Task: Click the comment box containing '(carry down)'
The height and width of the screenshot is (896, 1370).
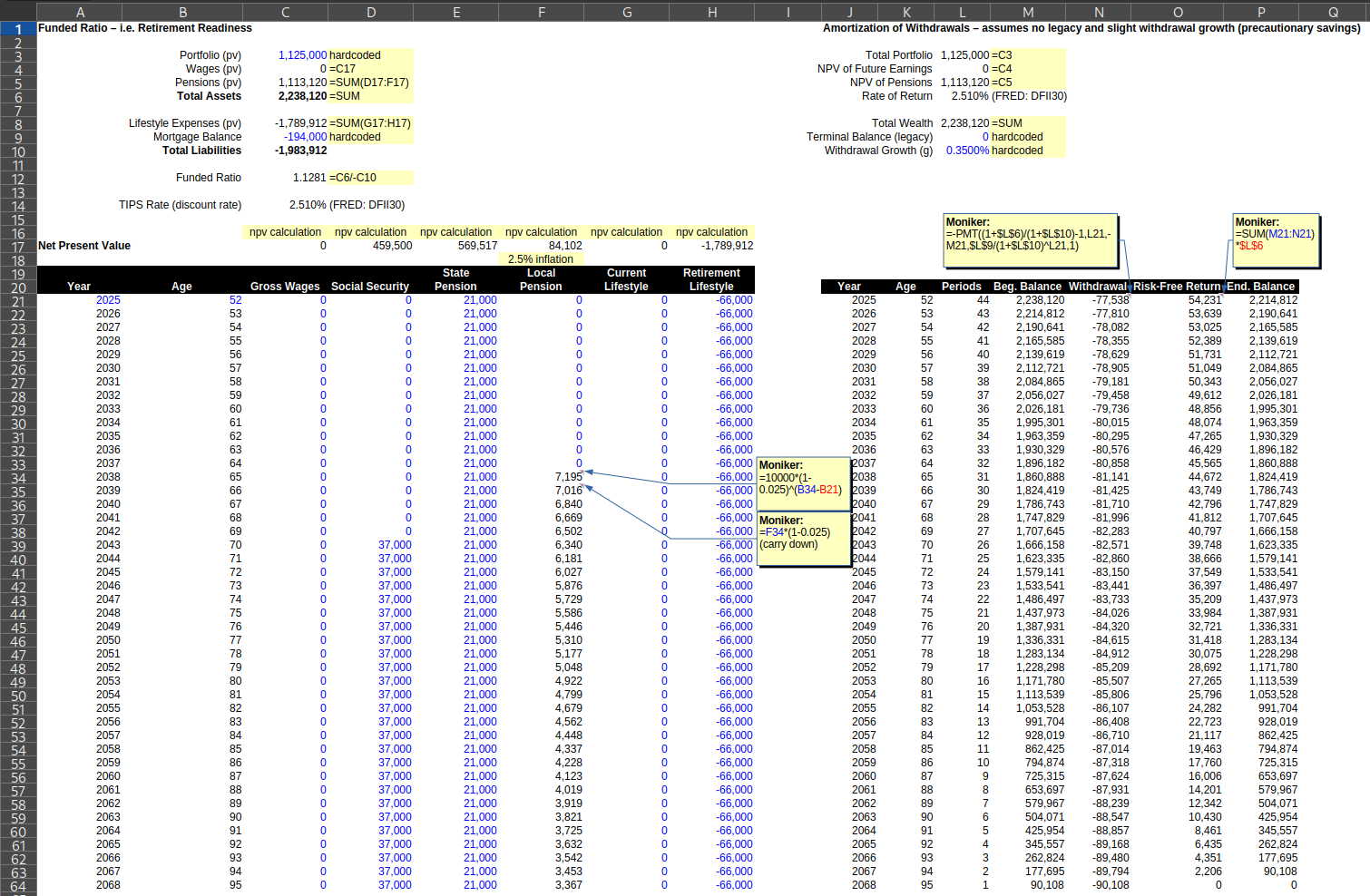Action: 802,539
